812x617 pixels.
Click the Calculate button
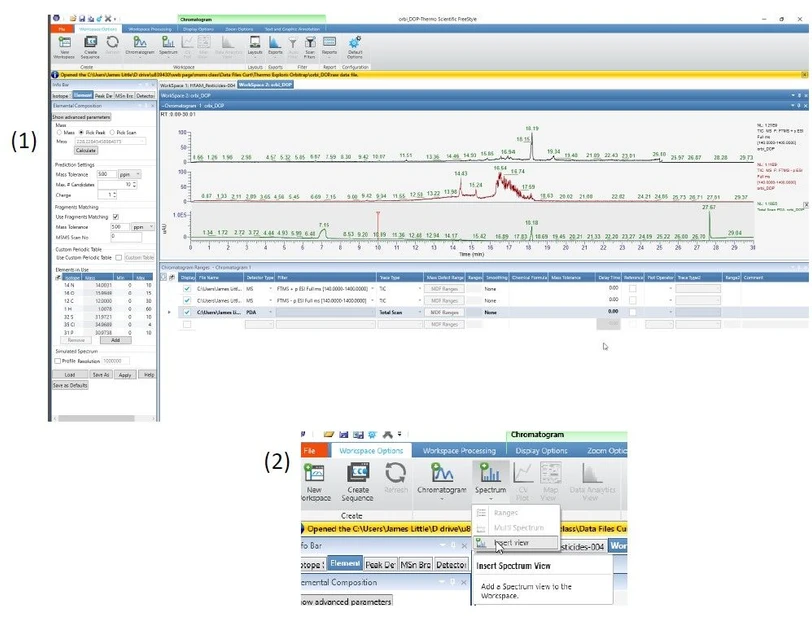coord(86,150)
